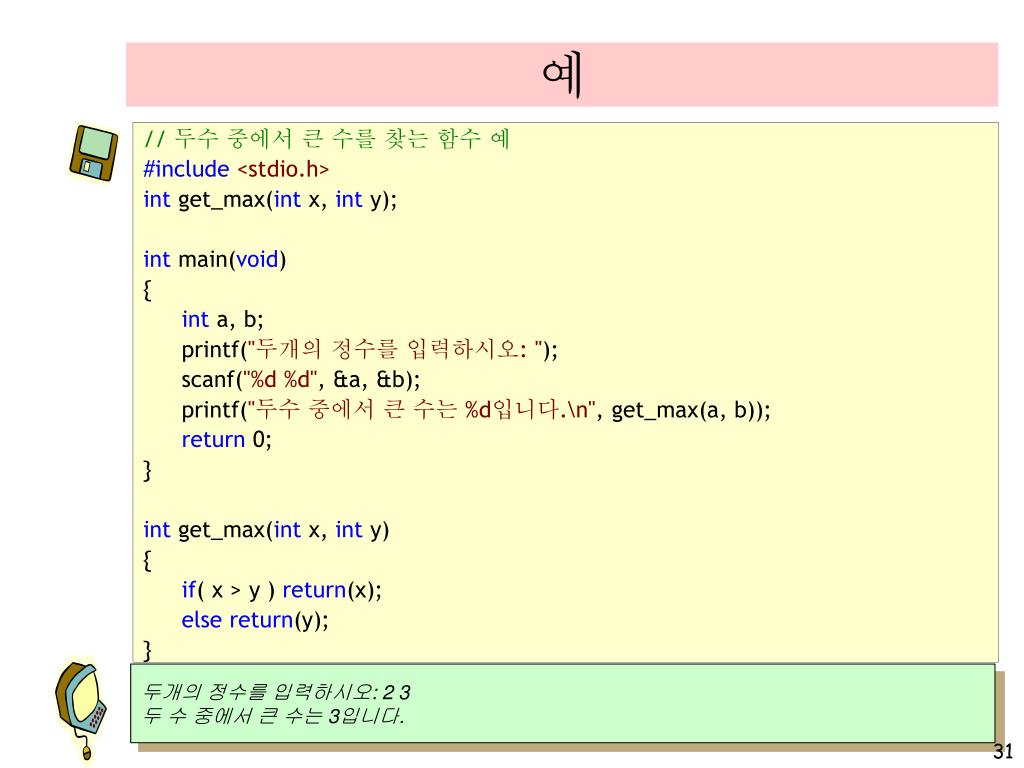
Task: Click the 'else return(y);' line
Action: coord(255,620)
